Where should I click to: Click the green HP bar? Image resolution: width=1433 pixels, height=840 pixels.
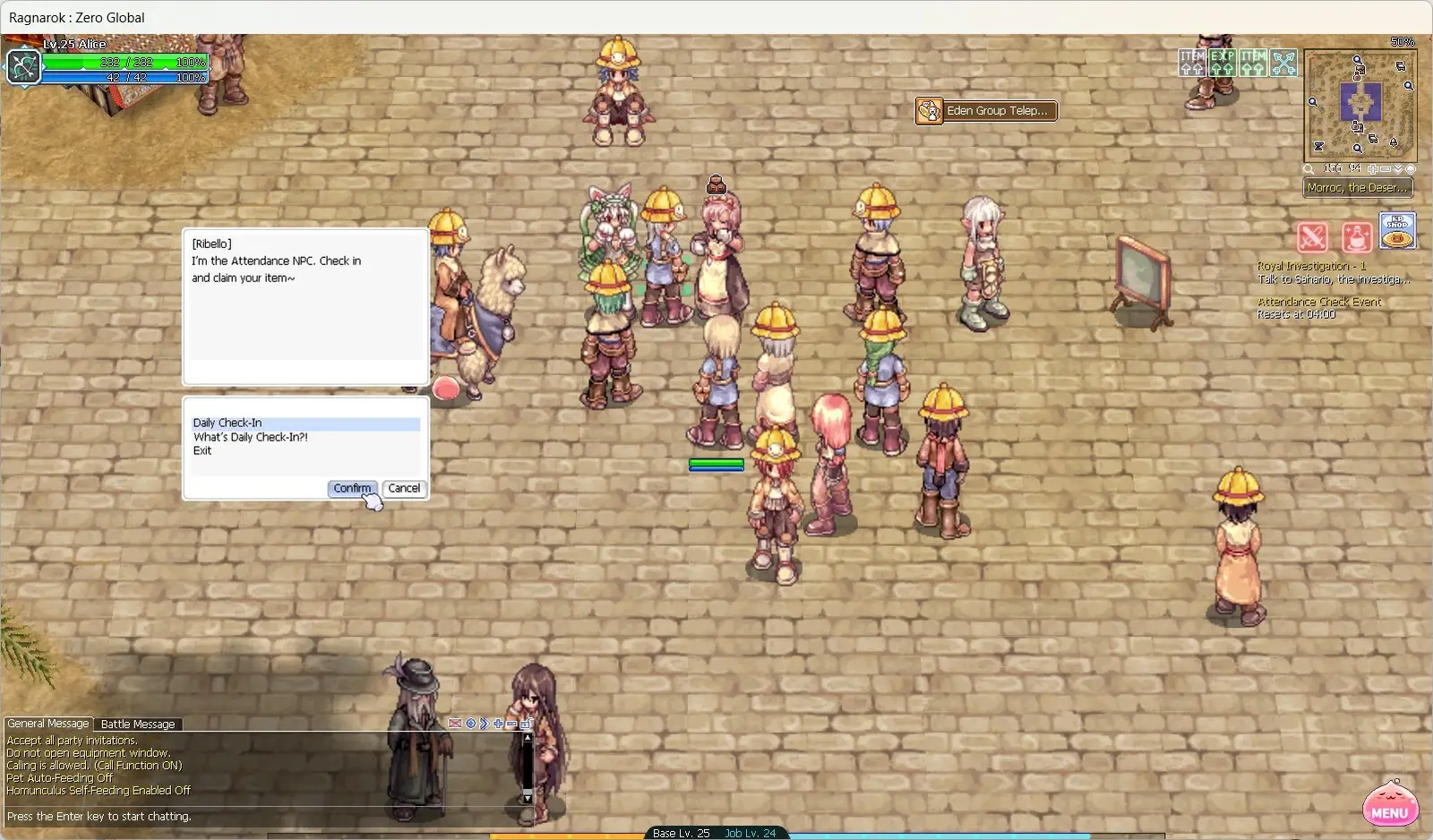[125, 63]
